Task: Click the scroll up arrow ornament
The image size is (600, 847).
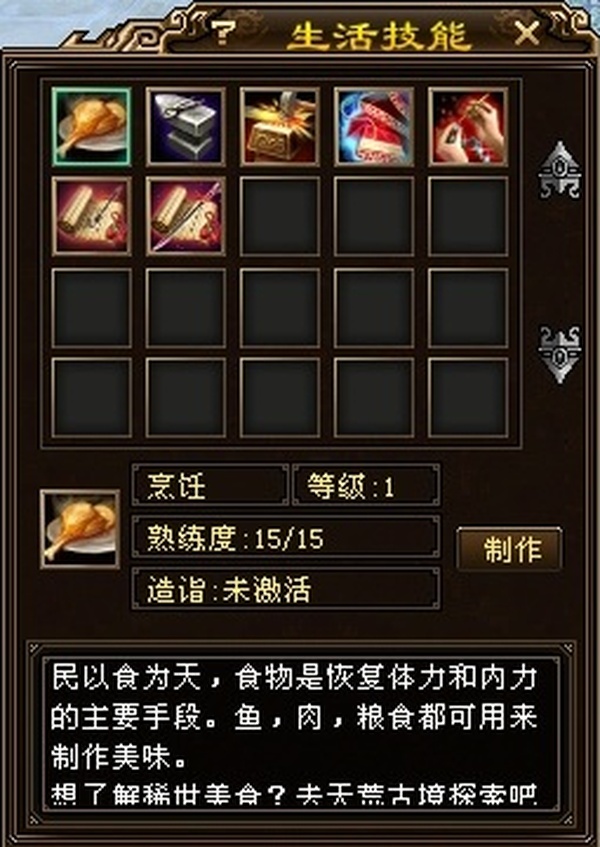Action: click(560, 169)
